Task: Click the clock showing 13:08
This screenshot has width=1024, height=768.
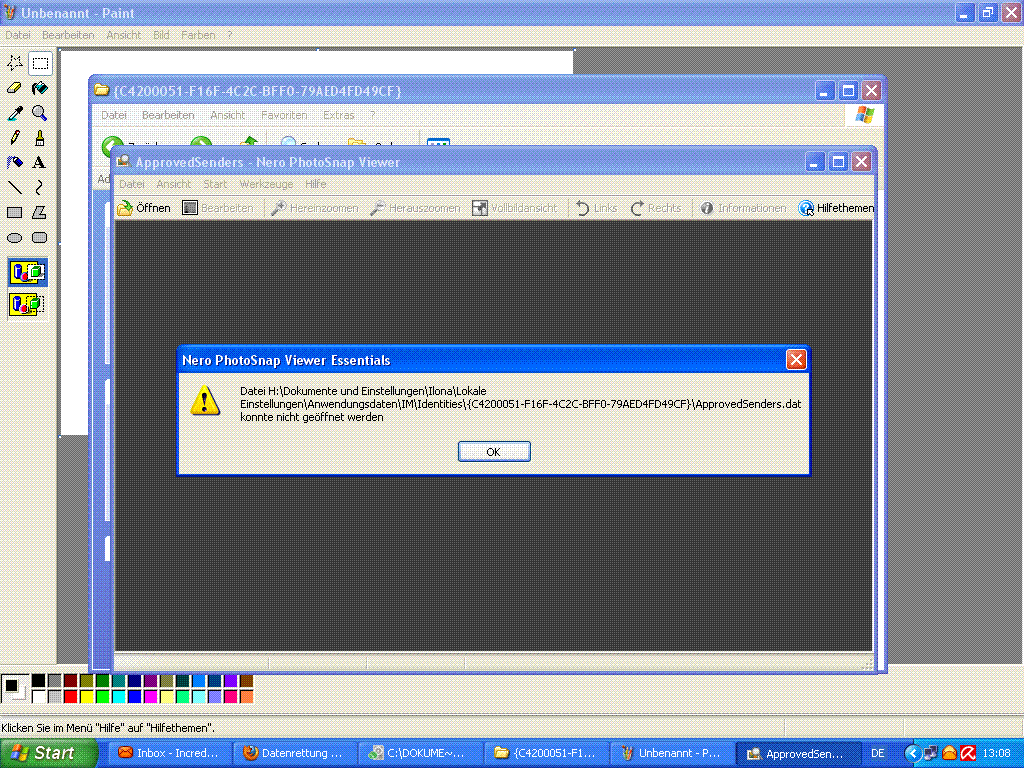Action: click(996, 754)
